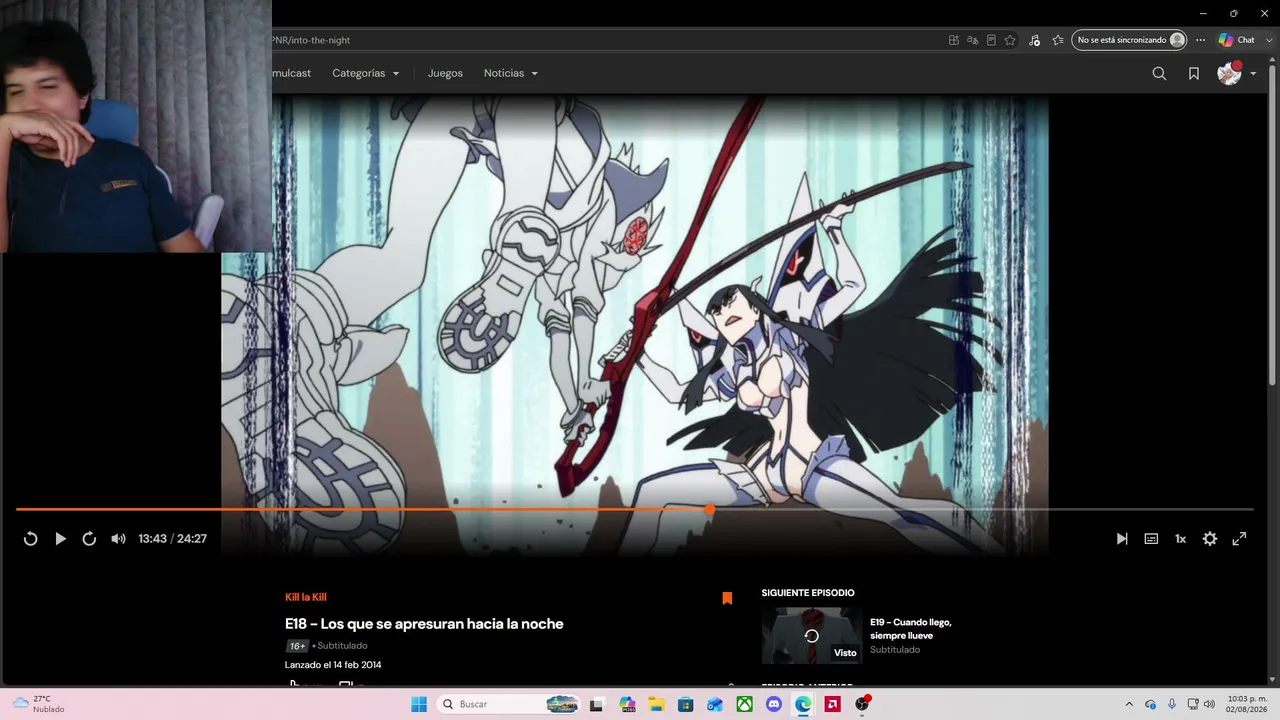Open File Explorer from the taskbar
The image size is (1280, 720).
(656, 704)
